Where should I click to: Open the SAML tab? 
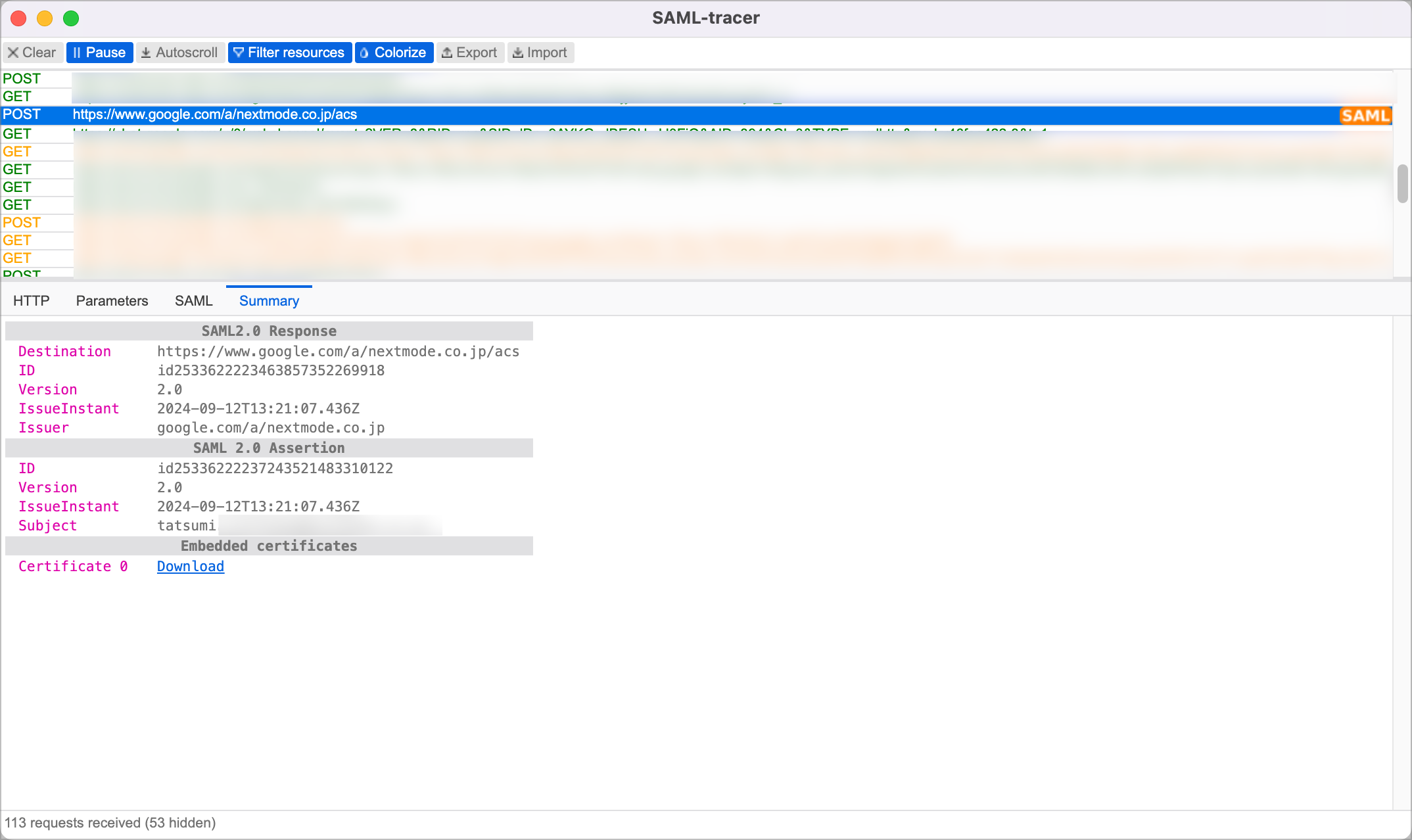[x=193, y=300]
